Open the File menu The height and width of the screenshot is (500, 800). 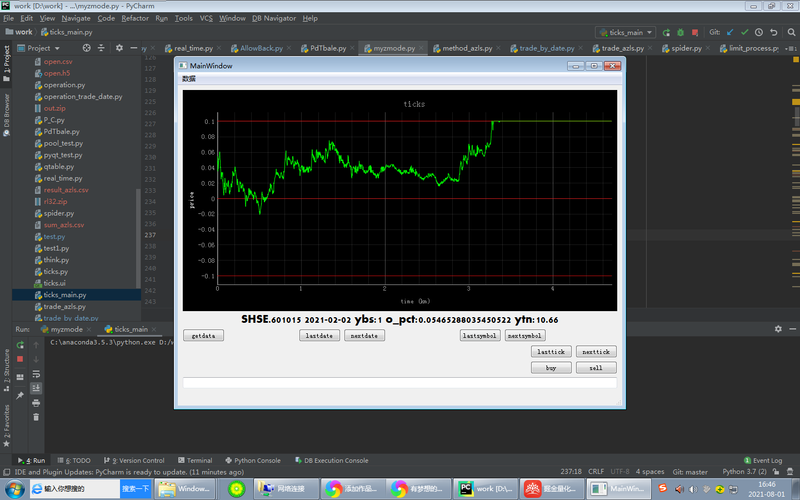9,18
